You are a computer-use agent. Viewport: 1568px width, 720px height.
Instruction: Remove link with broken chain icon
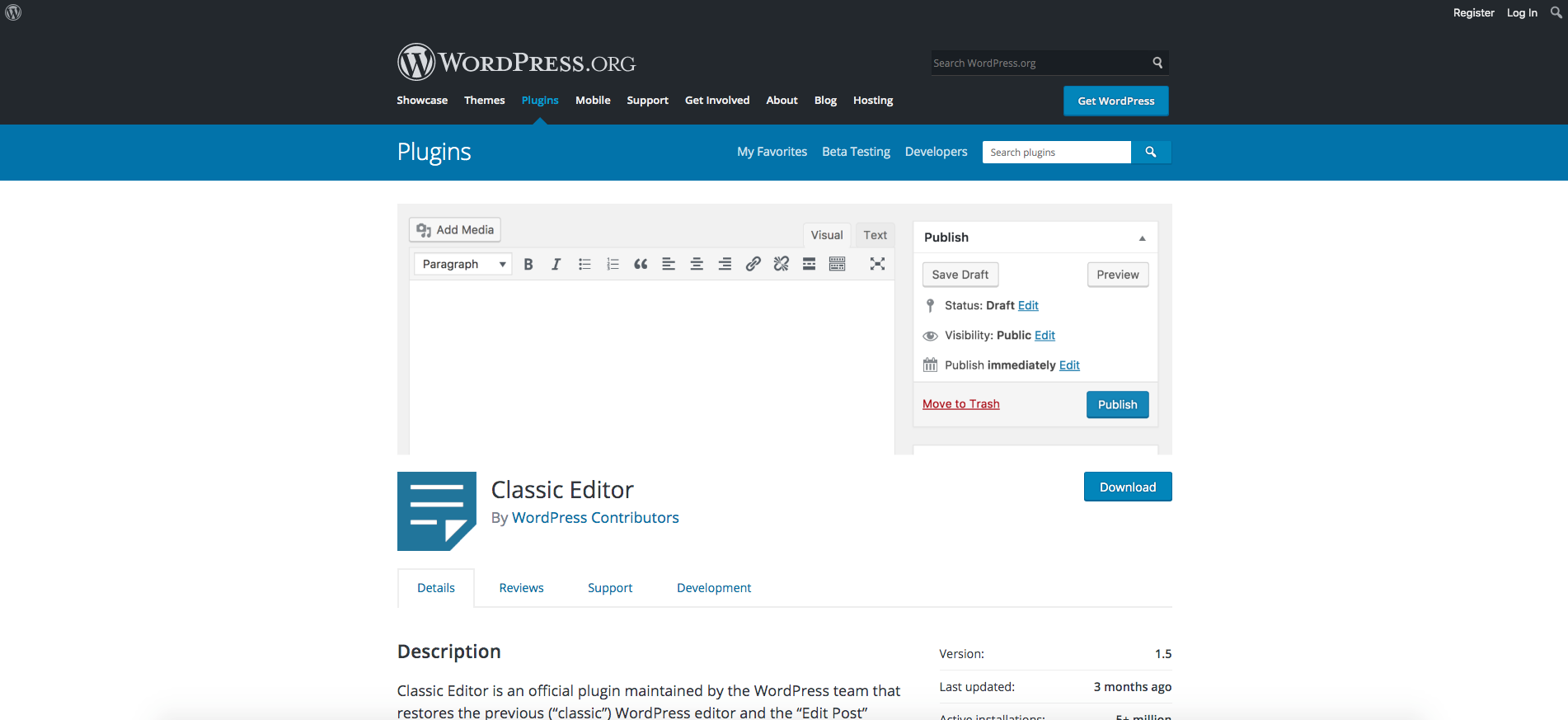point(781,264)
